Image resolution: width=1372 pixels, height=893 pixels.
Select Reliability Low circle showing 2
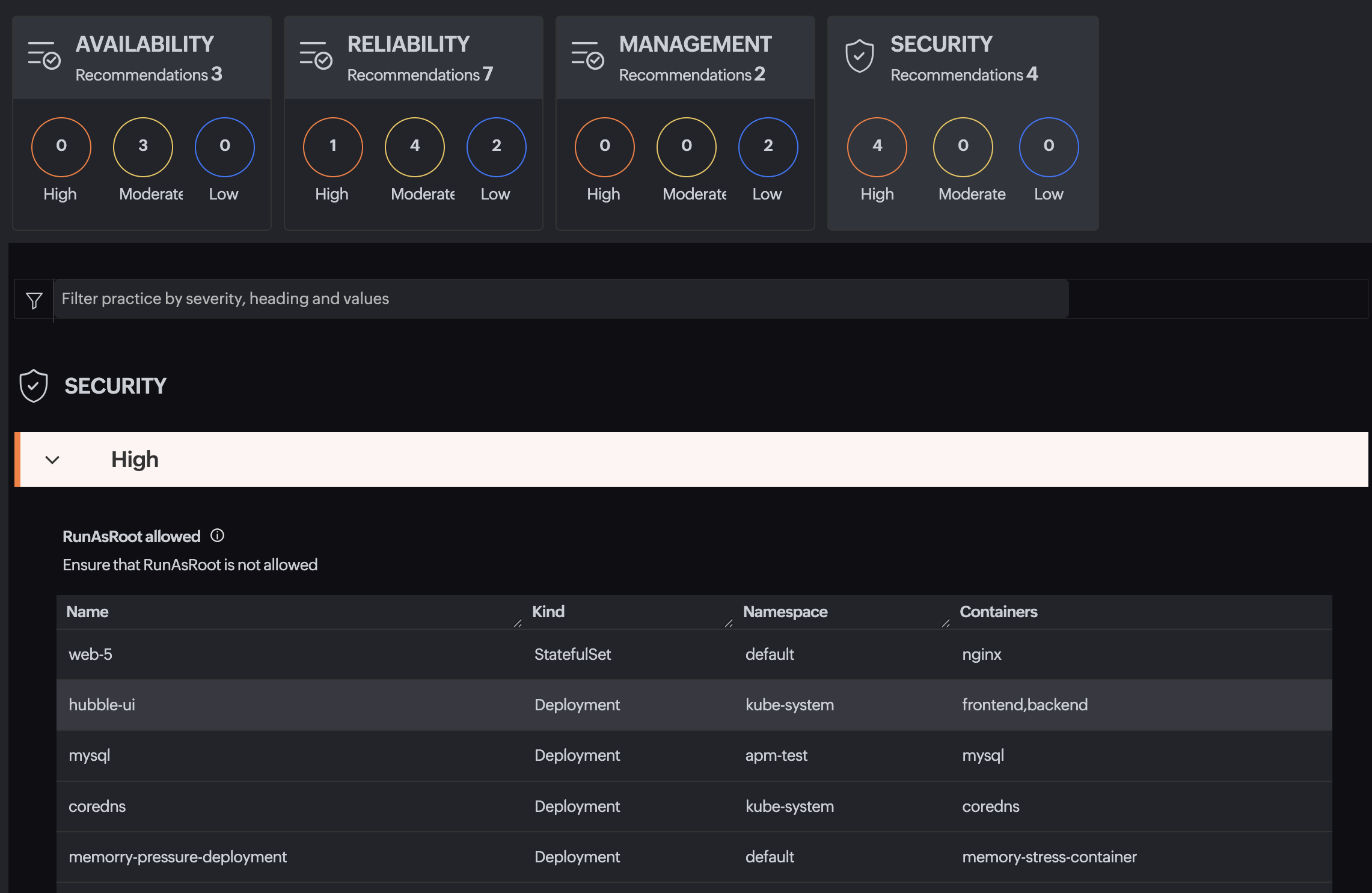click(x=497, y=147)
